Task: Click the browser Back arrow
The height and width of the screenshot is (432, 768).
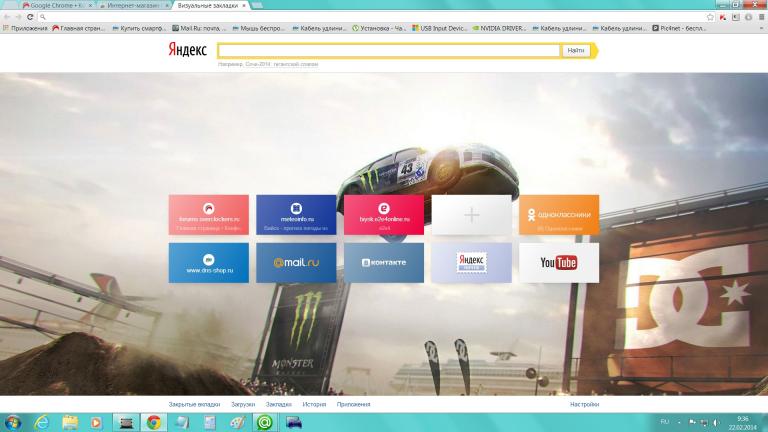Action: (x=7, y=17)
